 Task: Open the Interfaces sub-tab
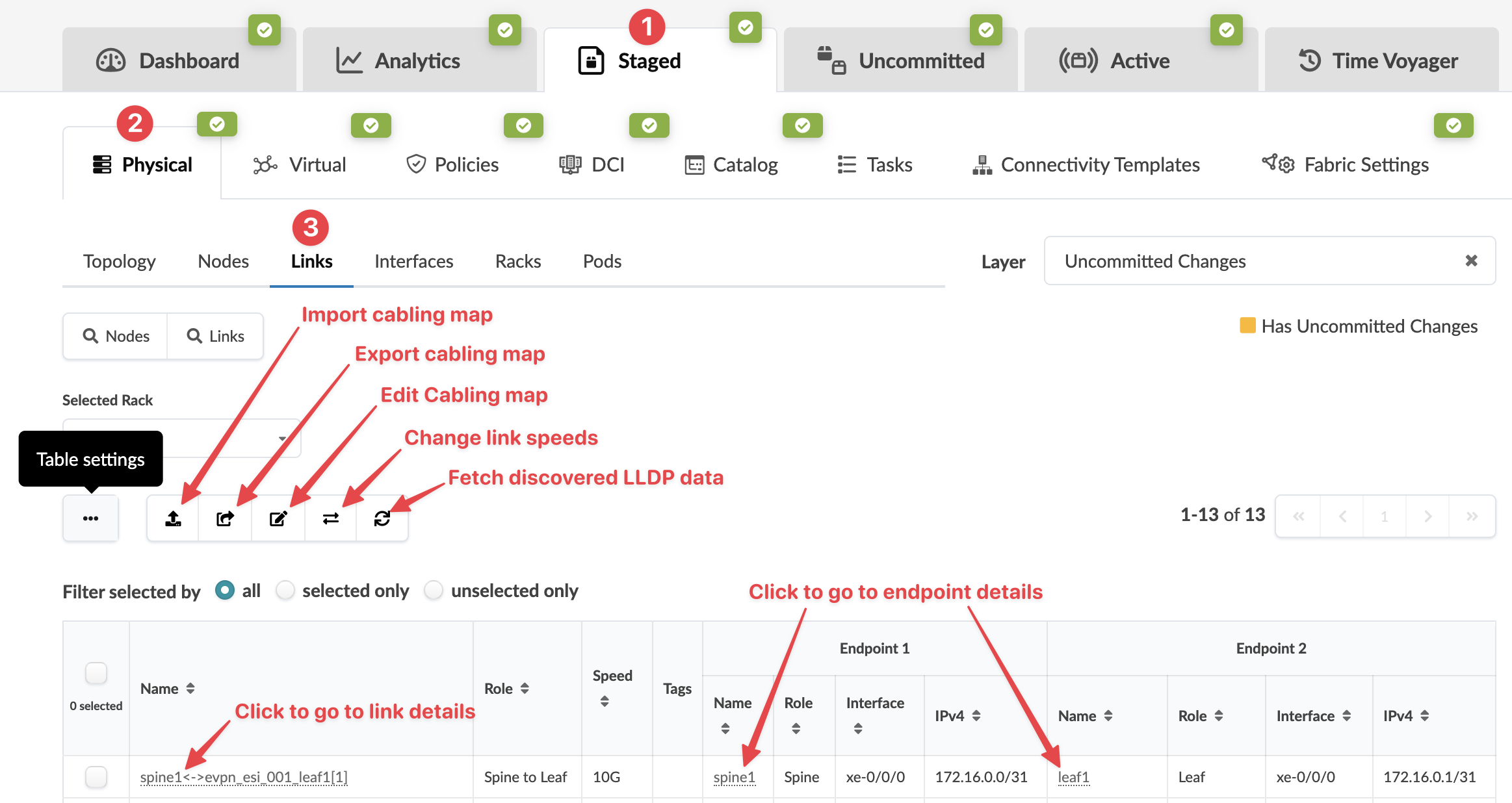coord(413,261)
